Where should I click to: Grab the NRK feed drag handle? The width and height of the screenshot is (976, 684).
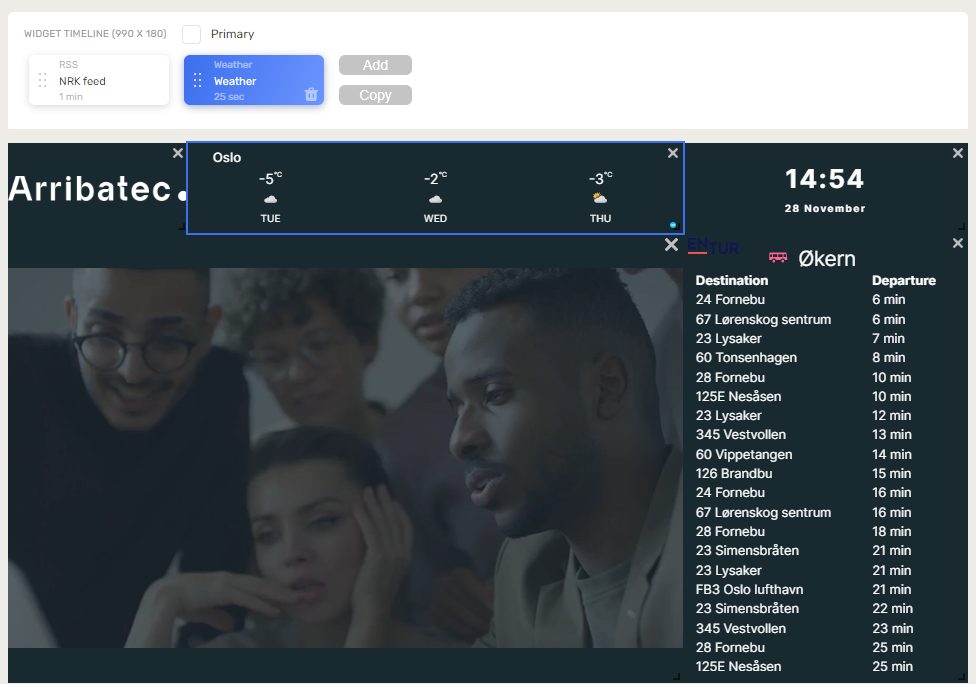pyautogui.click(x=42, y=80)
